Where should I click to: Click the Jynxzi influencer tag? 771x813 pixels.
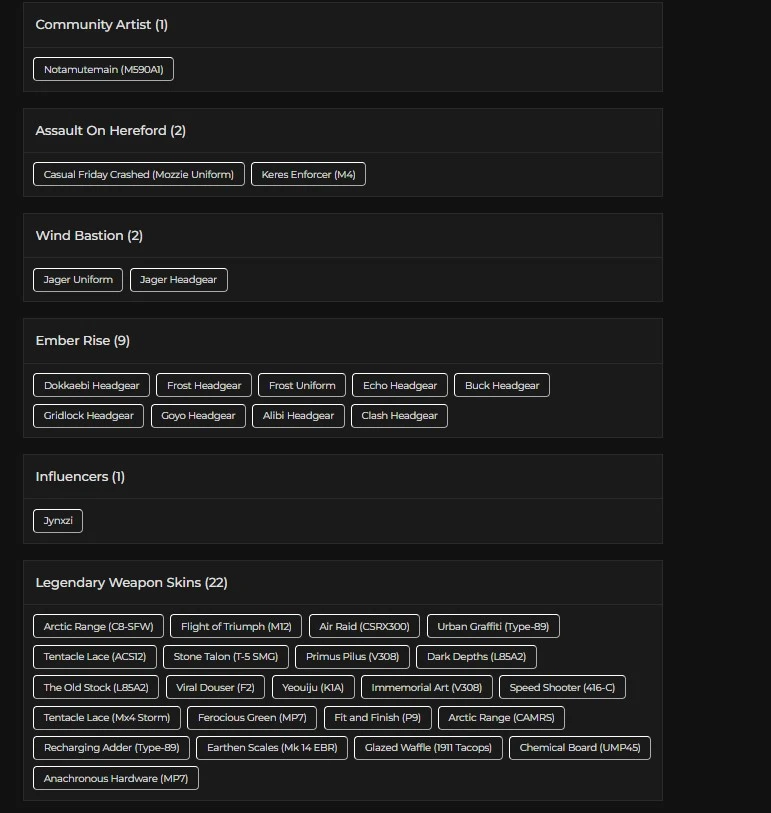pos(58,521)
